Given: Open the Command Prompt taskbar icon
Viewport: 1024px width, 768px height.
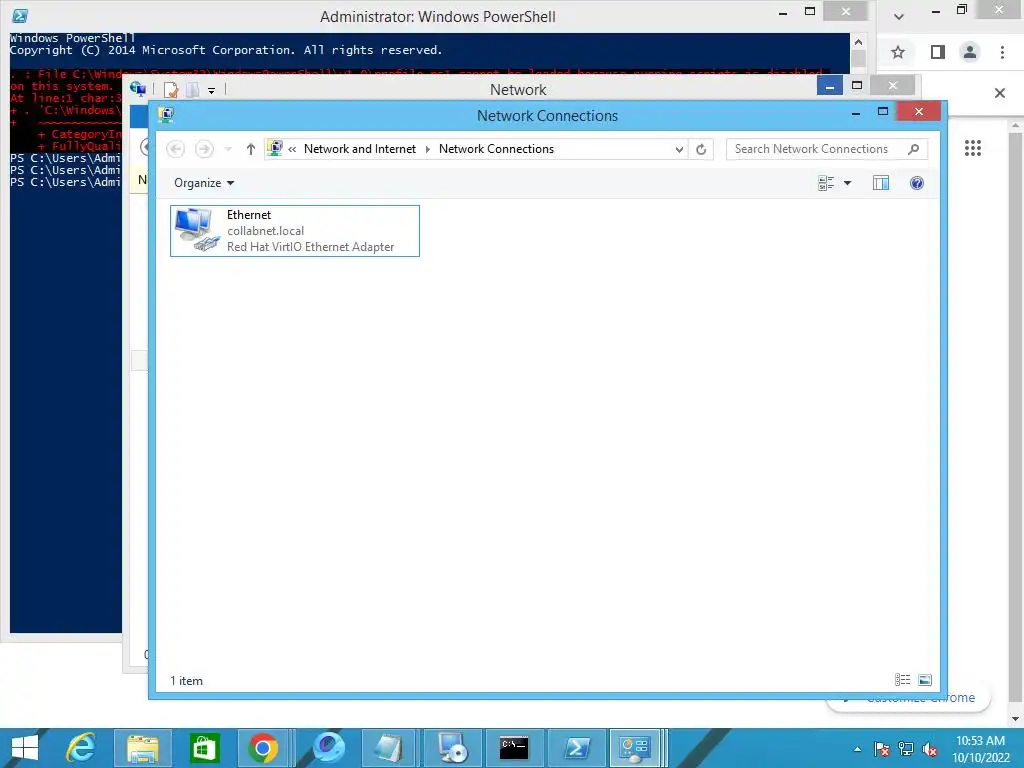Looking at the screenshot, I should tap(514, 748).
